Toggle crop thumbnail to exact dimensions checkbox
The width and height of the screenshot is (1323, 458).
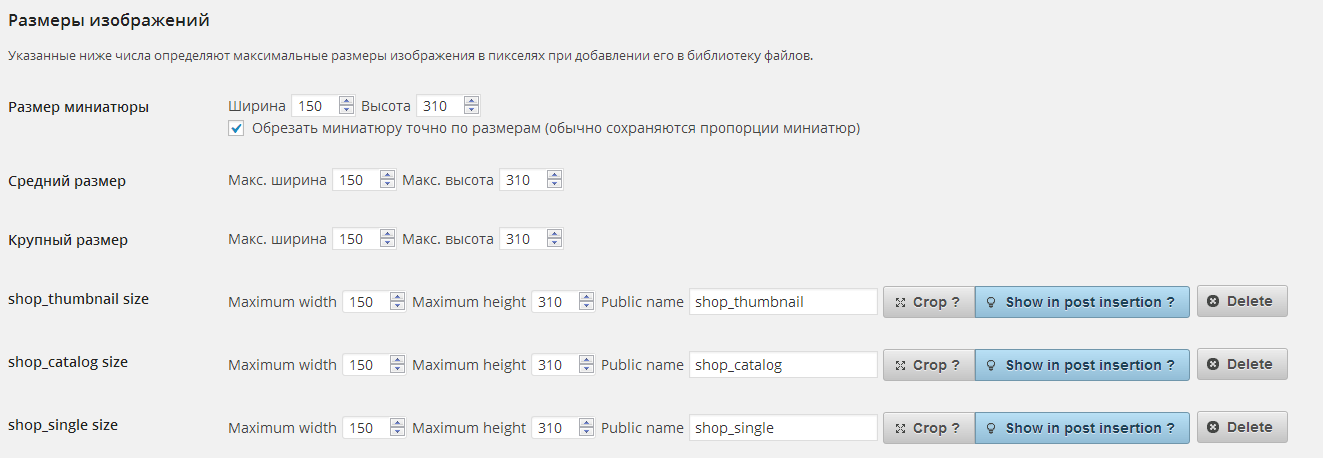tap(236, 128)
